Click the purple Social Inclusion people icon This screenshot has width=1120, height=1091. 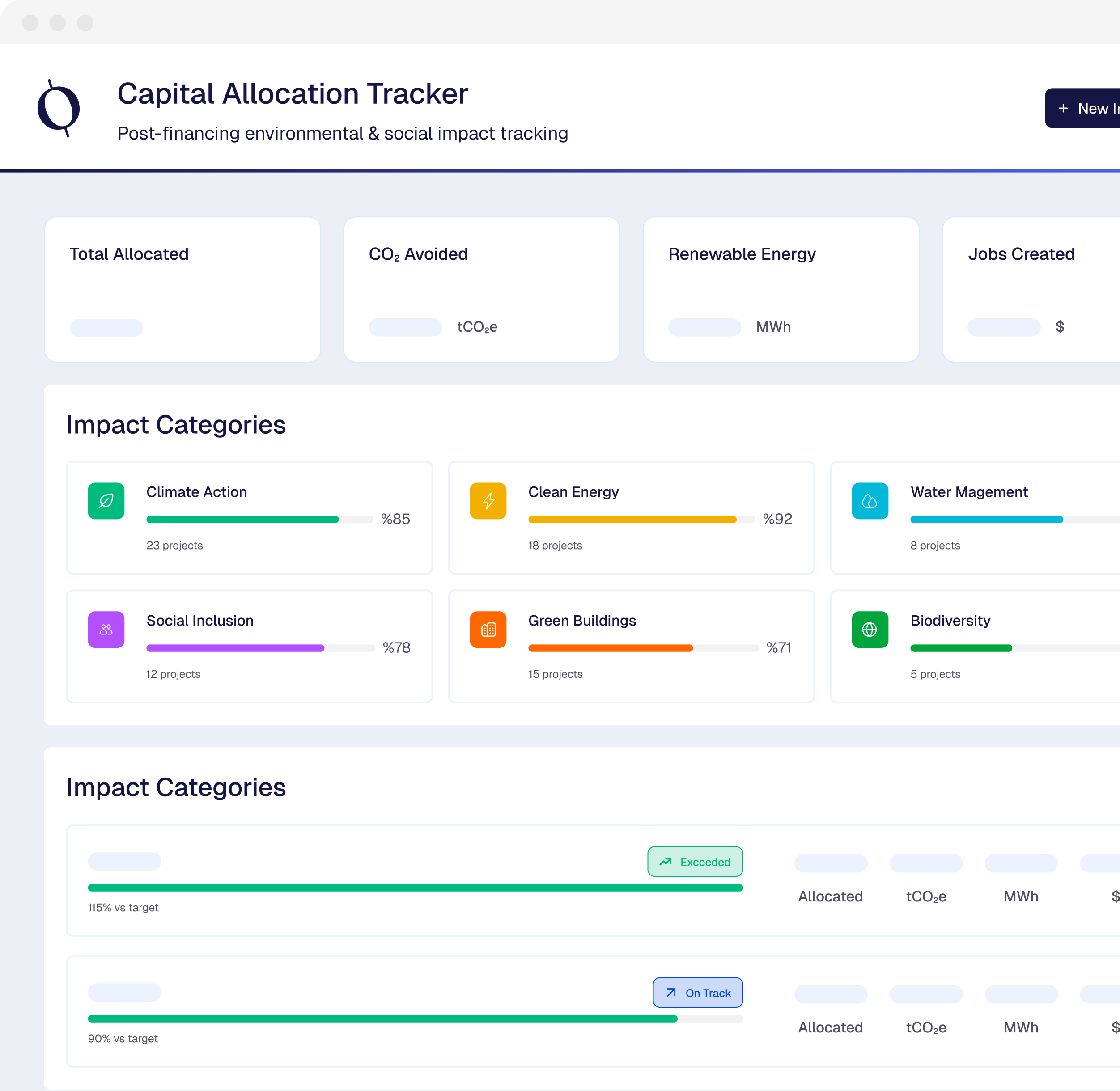pos(106,629)
